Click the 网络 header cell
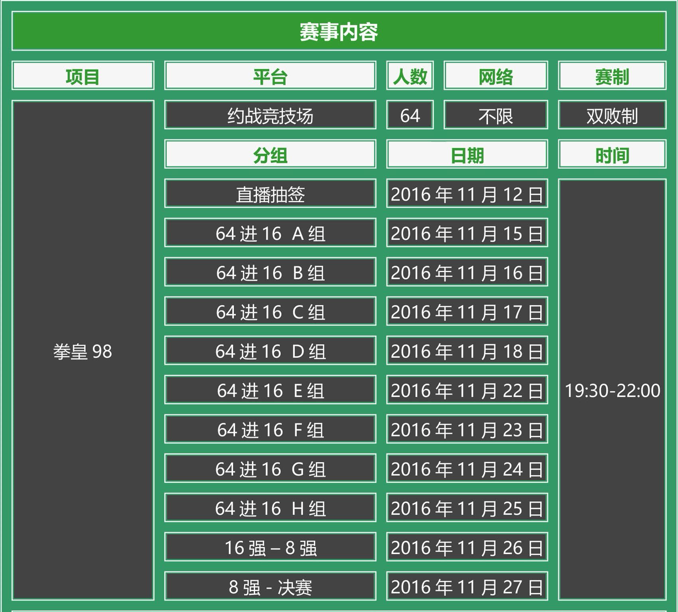Image resolution: width=678 pixels, height=612 pixels. [x=496, y=76]
